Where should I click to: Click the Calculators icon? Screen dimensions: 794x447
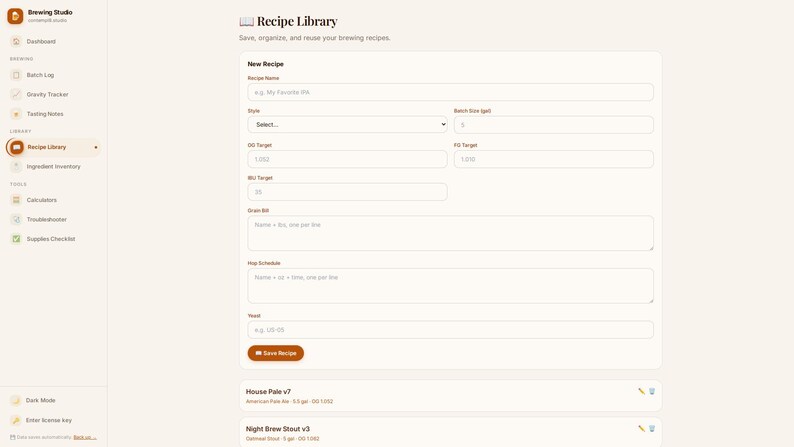(x=16, y=200)
